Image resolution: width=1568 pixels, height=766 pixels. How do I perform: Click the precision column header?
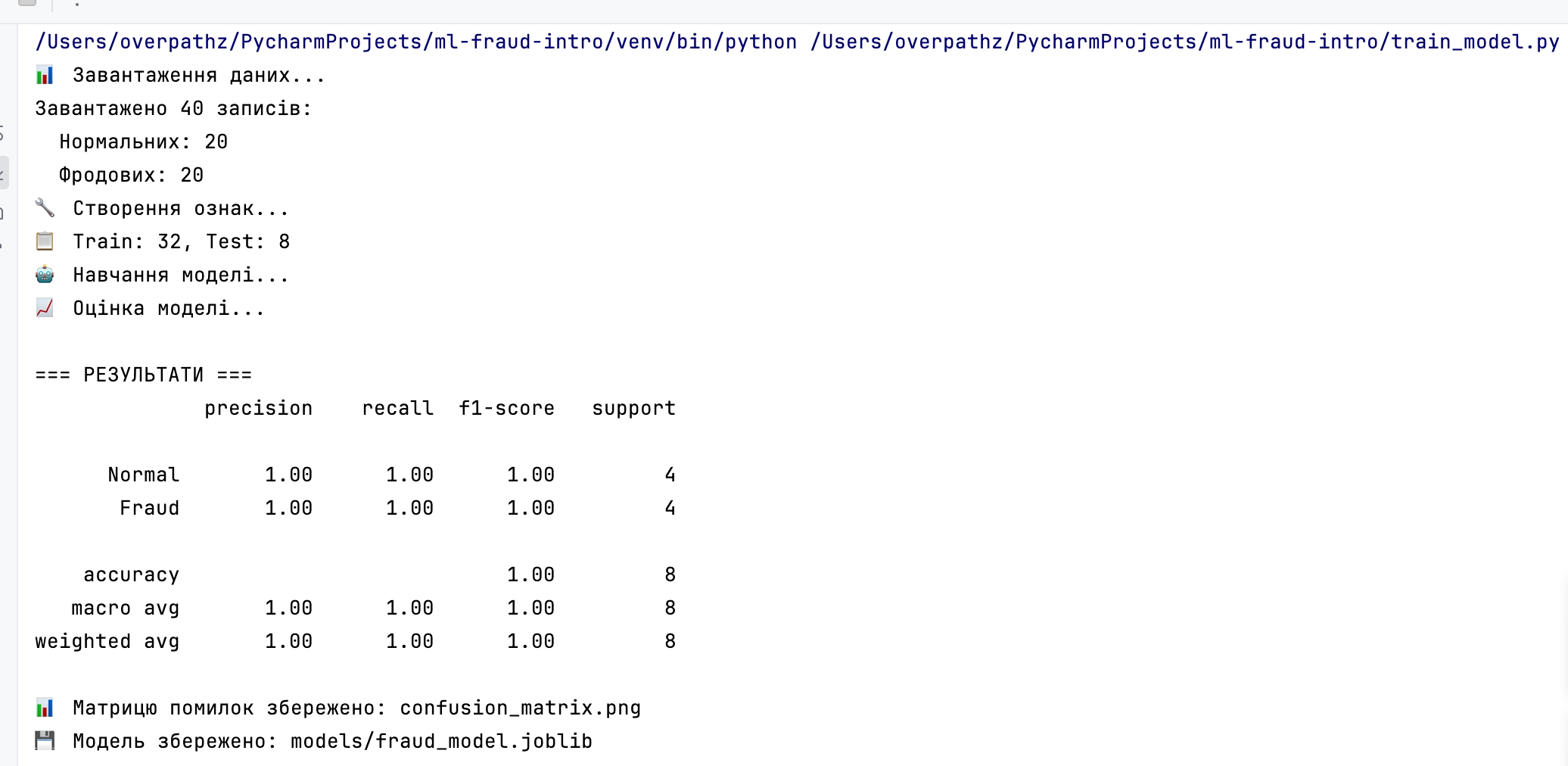pos(259,408)
